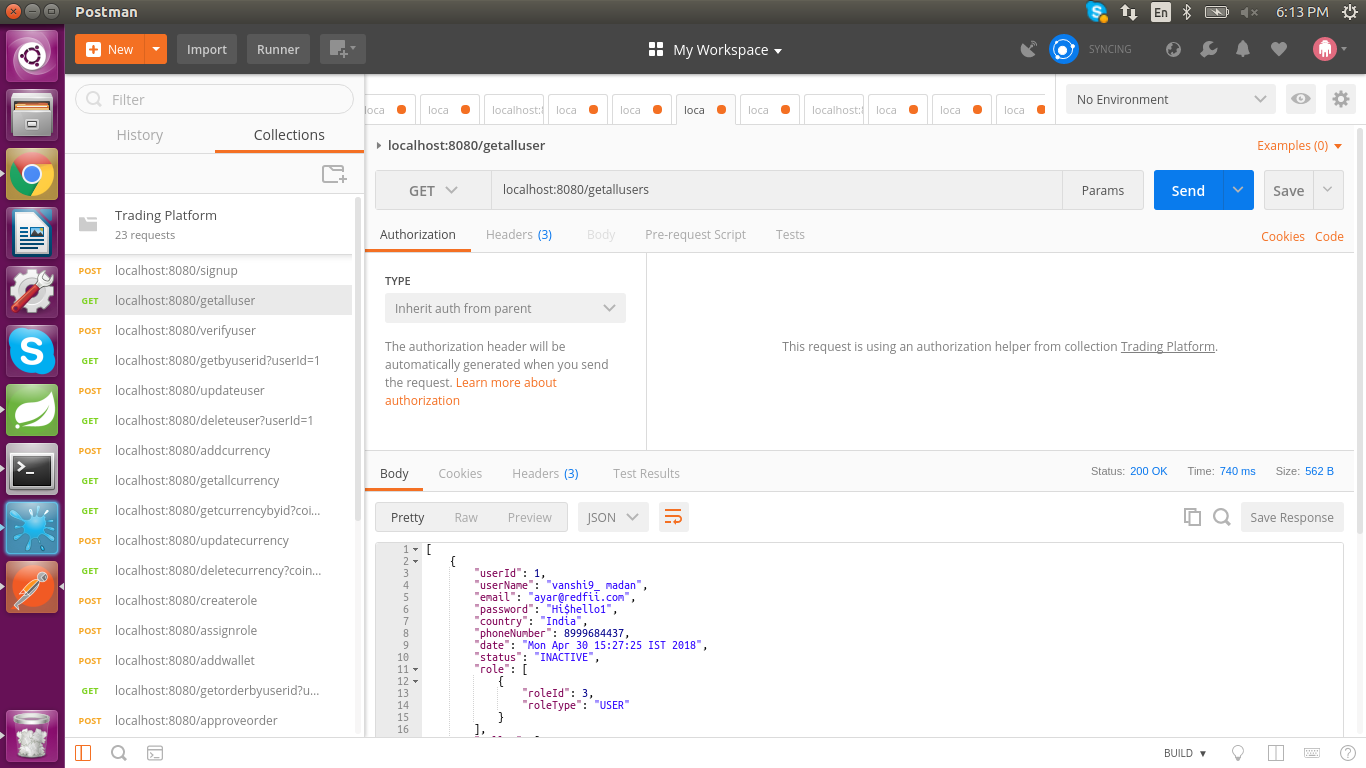The image size is (1366, 768).
Task: Open the notifications bell icon
Action: pos(1243,49)
